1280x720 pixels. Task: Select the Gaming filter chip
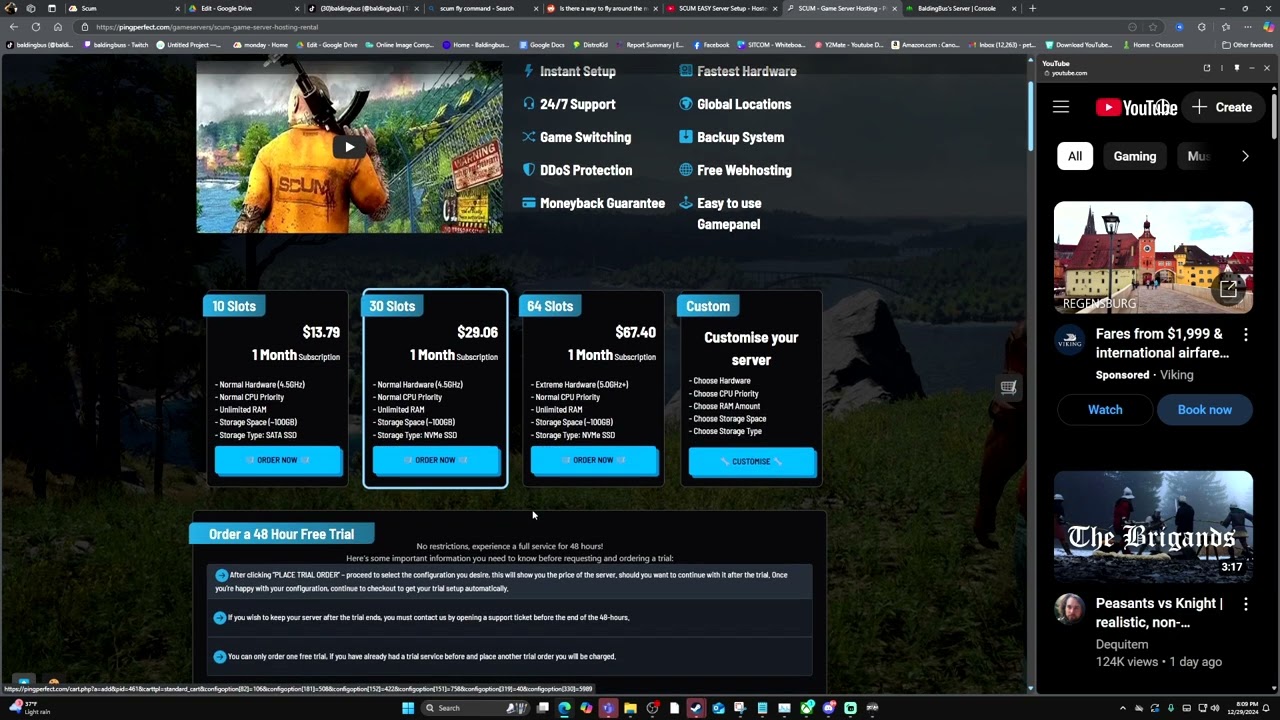pyautogui.click(x=1135, y=156)
